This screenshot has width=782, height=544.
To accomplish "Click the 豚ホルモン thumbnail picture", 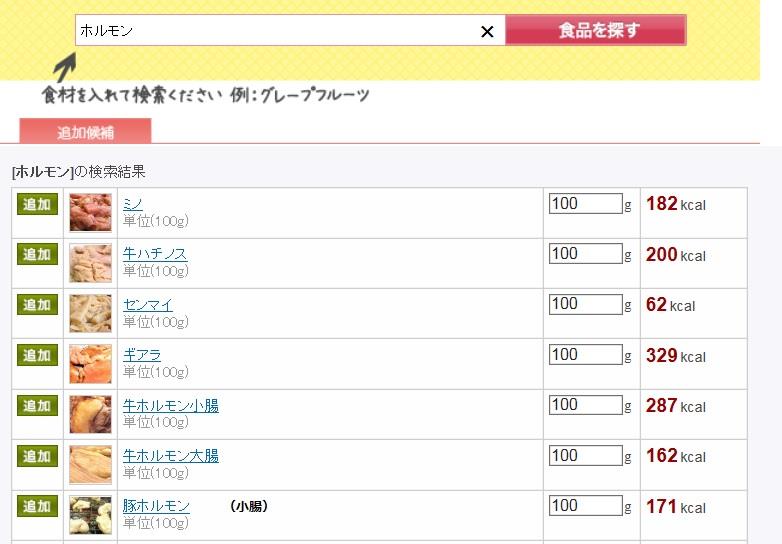I will point(90,515).
